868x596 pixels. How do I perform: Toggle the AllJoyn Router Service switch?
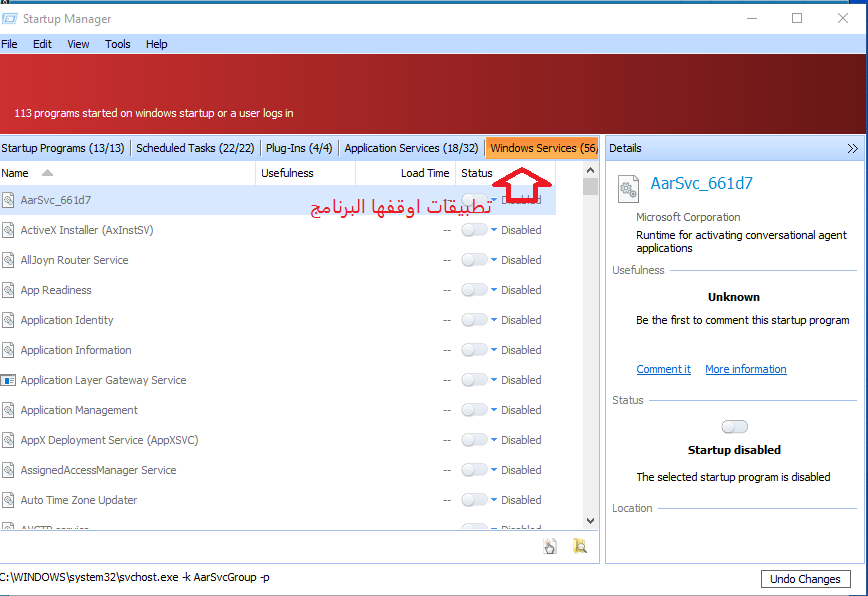tap(474, 260)
